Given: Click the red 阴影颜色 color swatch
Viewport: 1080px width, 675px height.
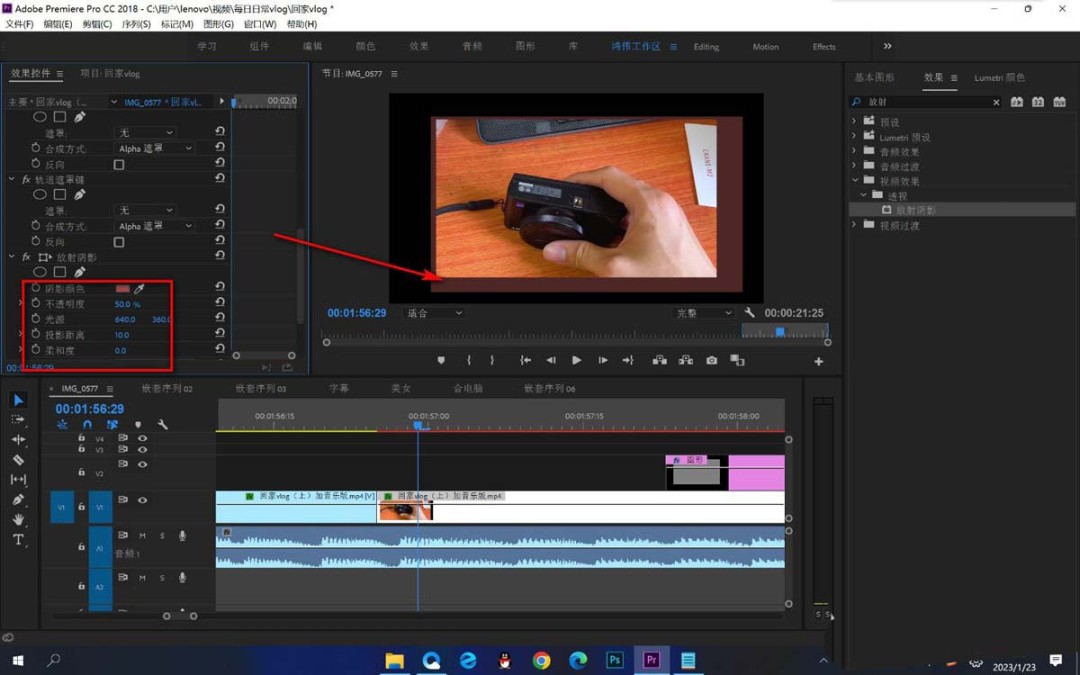Looking at the screenshot, I should [x=123, y=289].
